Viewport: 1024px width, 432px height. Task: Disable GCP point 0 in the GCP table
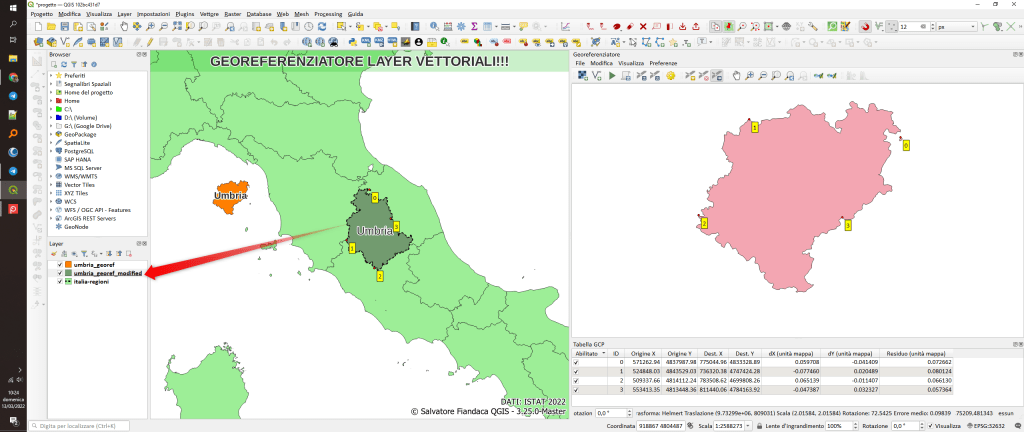click(x=575, y=362)
